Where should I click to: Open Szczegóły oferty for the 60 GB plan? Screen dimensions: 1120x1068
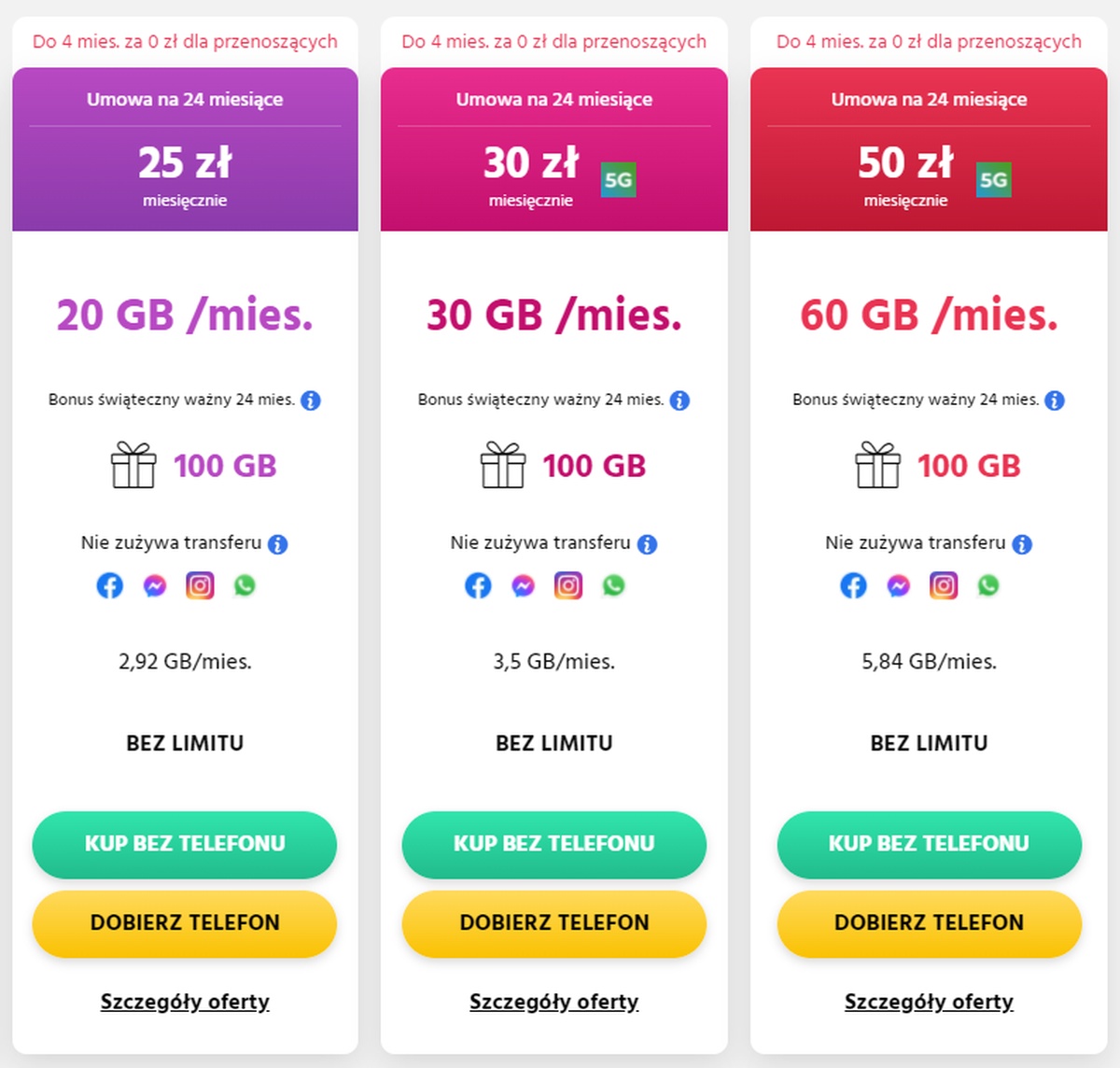coord(929,1002)
